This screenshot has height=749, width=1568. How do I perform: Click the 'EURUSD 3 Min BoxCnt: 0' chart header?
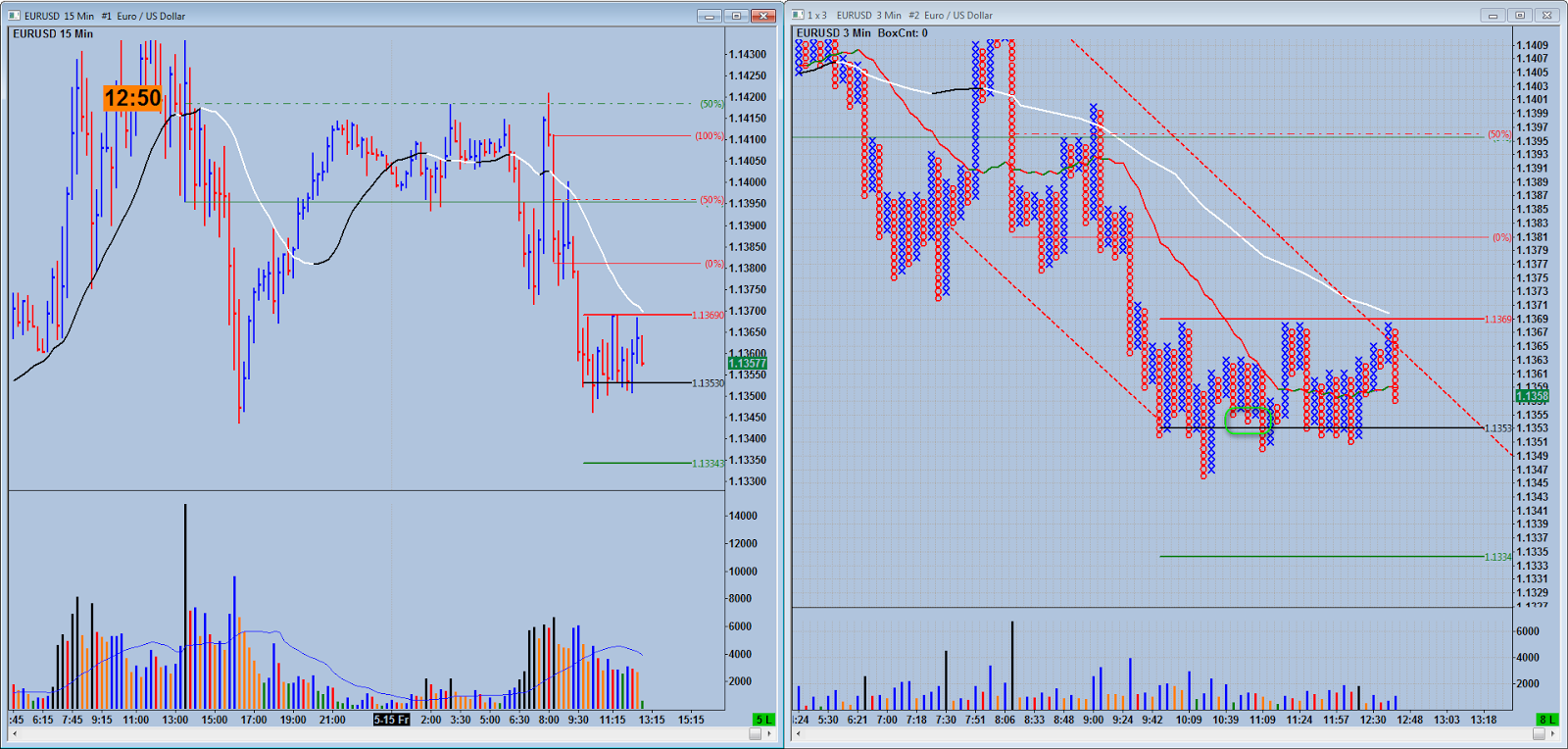pyautogui.click(x=862, y=32)
